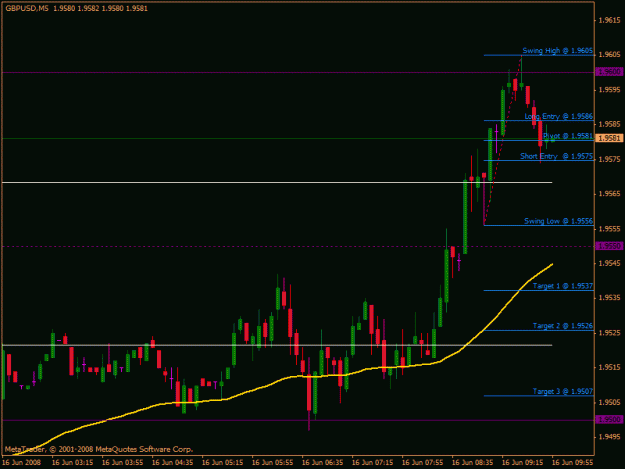Select the Swing High @ 1.9605 label
The width and height of the screenshot is (625, 469).
click(x=558, y=51)
